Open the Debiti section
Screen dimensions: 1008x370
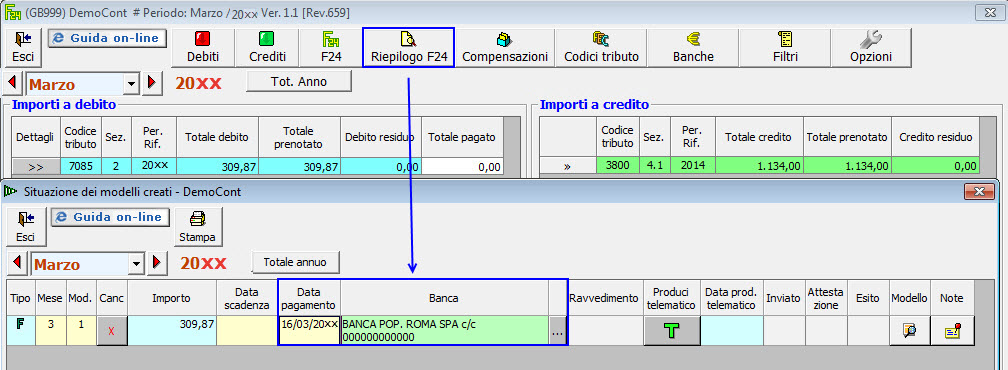coord(203,48)
